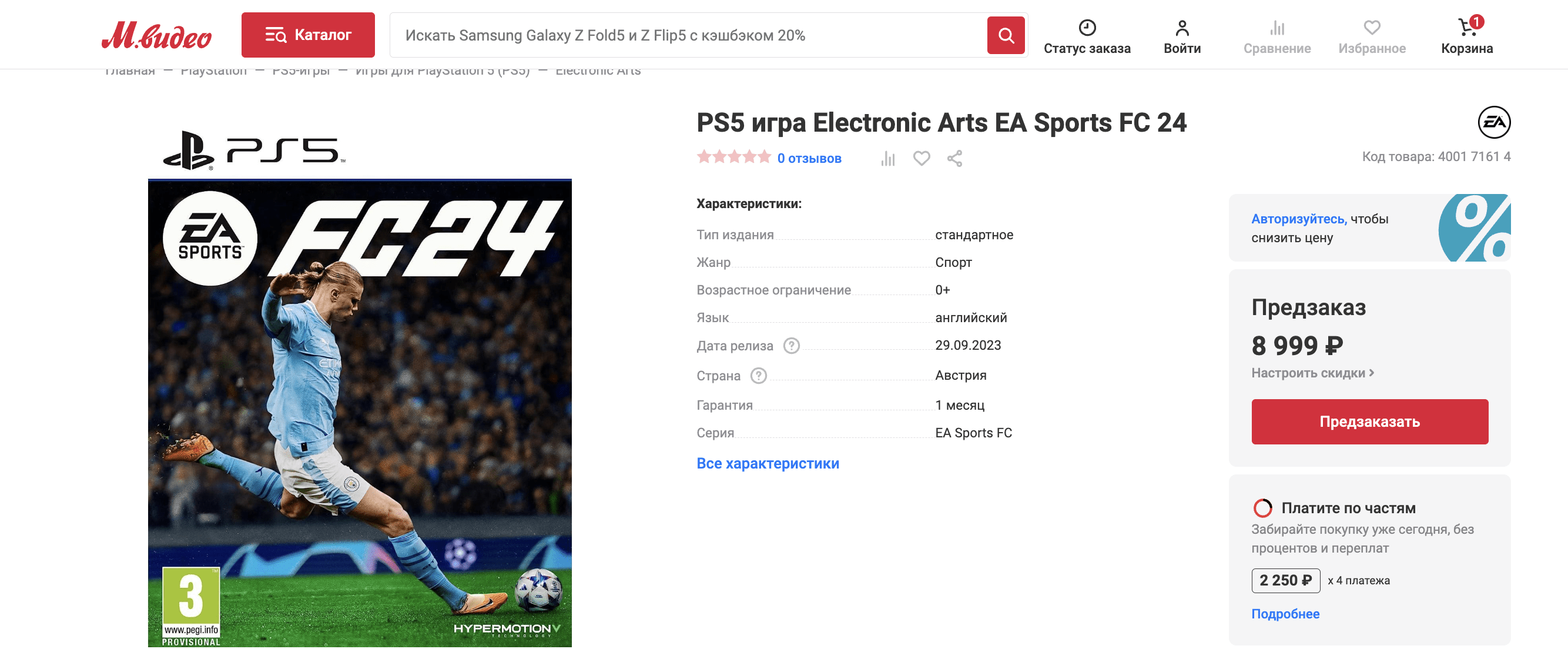This screenshot has height=649, width=1568.
Task: Focus the Samsung Galaxy search field
Action: 688,35
